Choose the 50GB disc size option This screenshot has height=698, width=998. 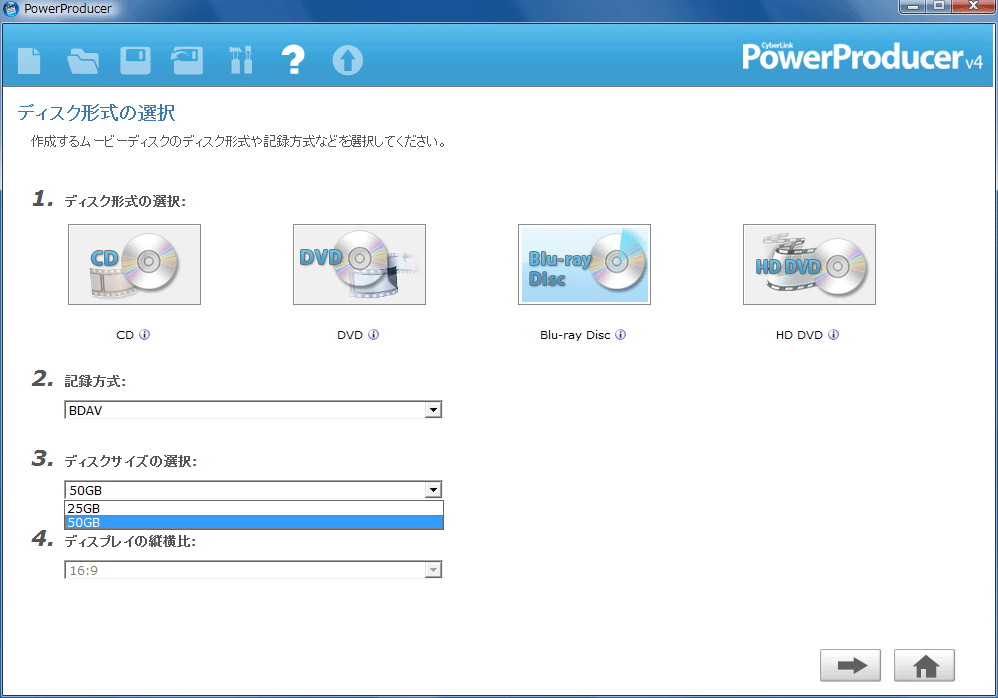[x=253, y=522]
